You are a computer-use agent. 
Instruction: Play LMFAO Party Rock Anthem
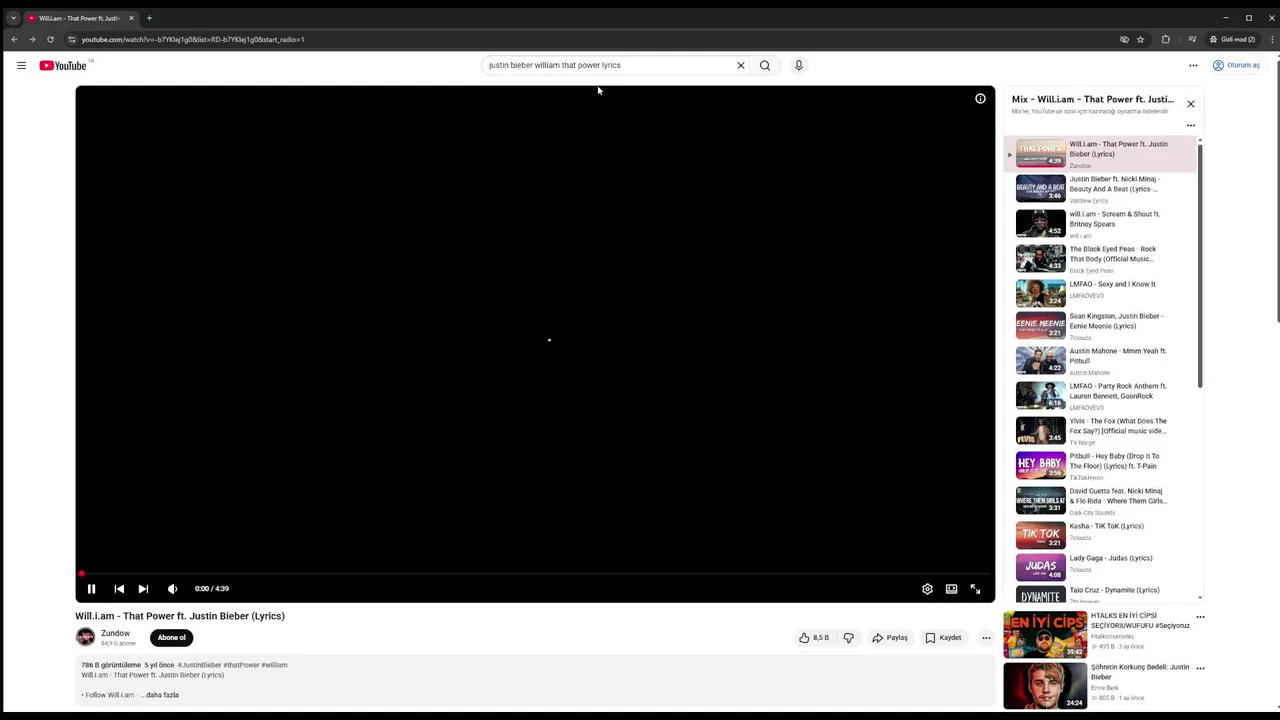pyautogui.click(x=1100, y=396)
